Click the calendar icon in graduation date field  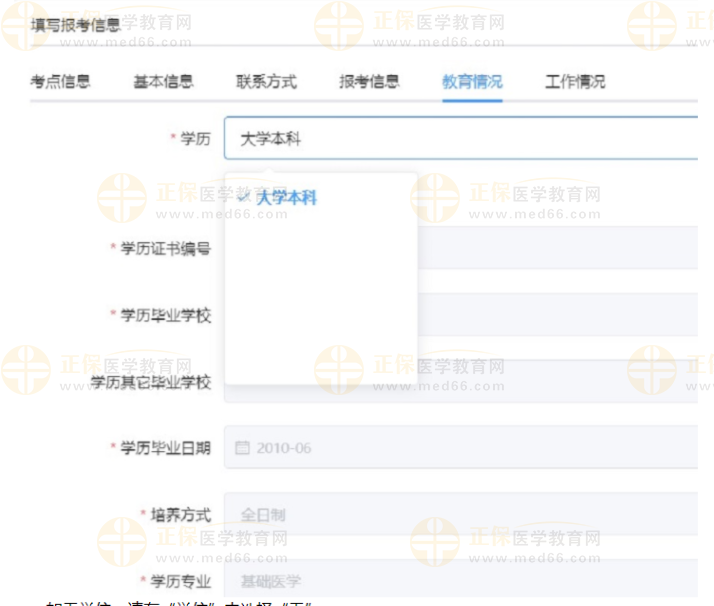coord(242,448)
